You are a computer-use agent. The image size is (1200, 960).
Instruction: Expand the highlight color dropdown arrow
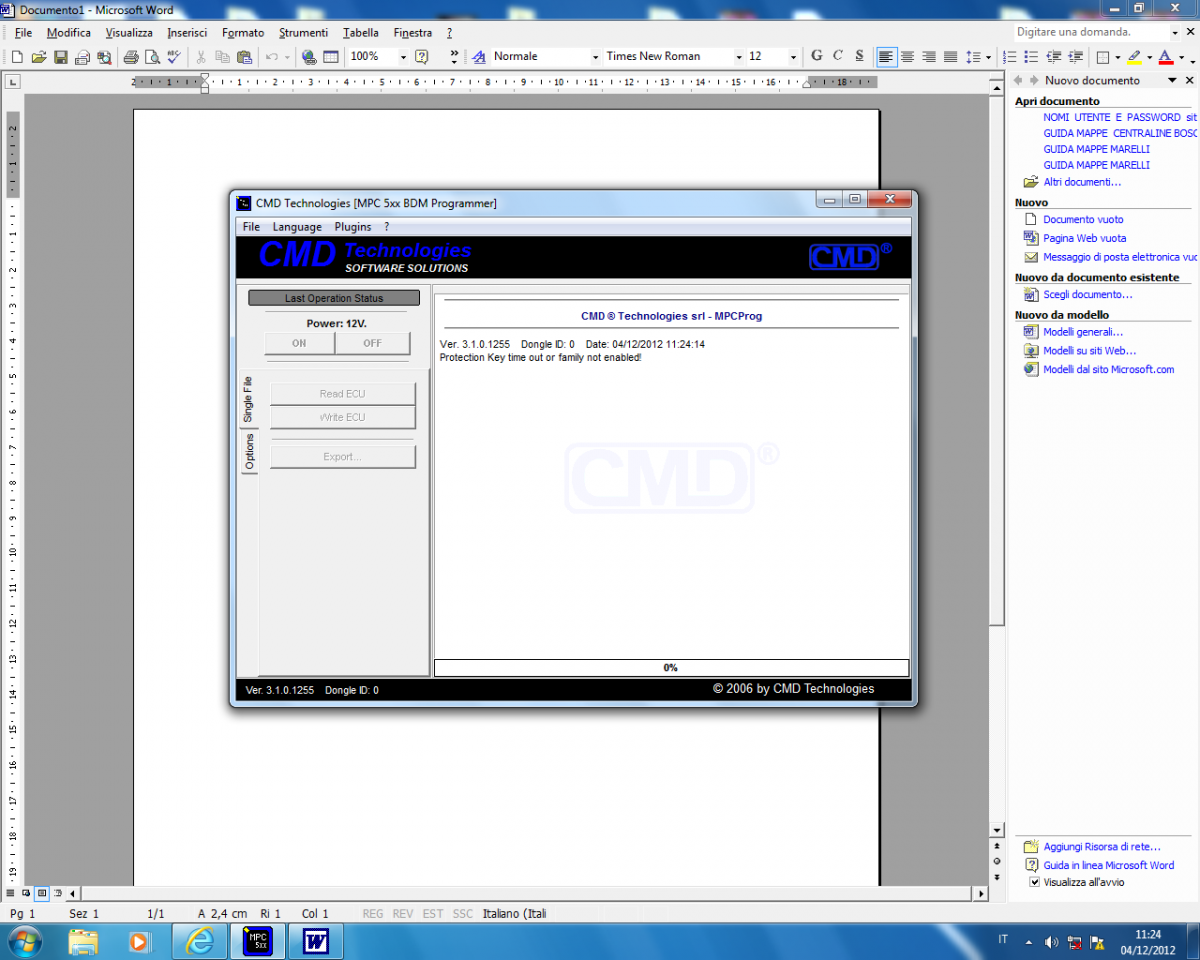[x=1149, y=57]
